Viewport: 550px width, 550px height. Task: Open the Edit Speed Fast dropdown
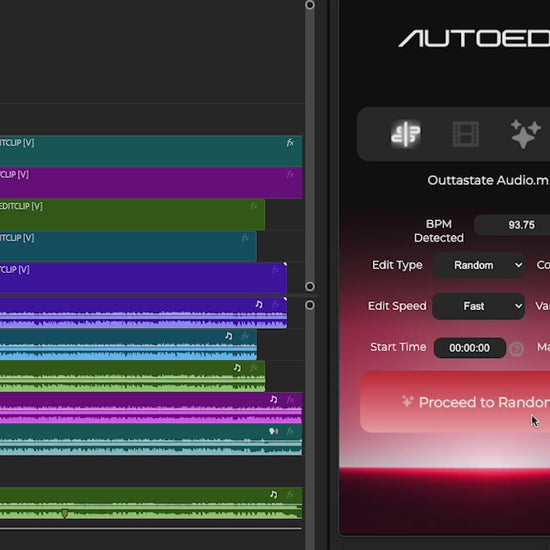pyautogui.click(x=479, y=306)
